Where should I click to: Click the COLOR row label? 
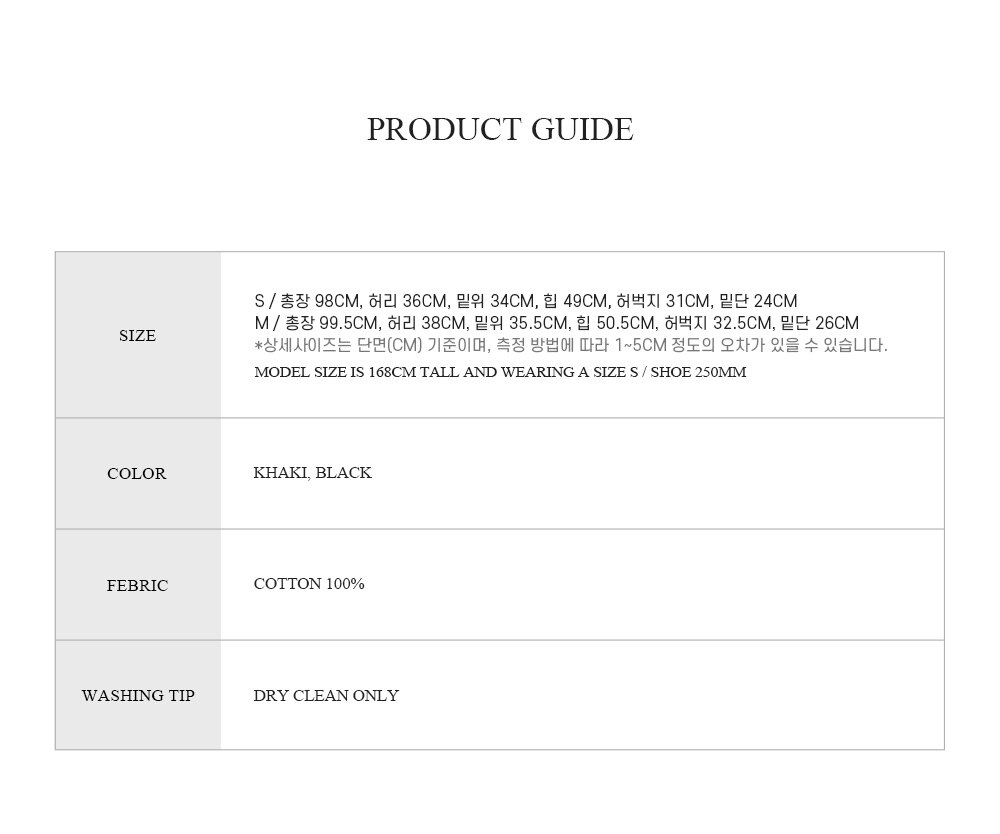136,473
